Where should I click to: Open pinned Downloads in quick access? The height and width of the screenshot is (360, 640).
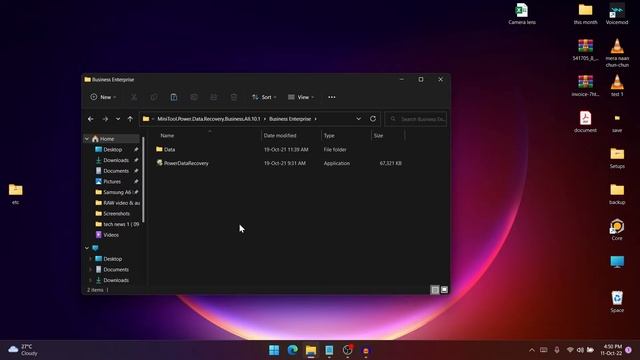coord(115,160)
